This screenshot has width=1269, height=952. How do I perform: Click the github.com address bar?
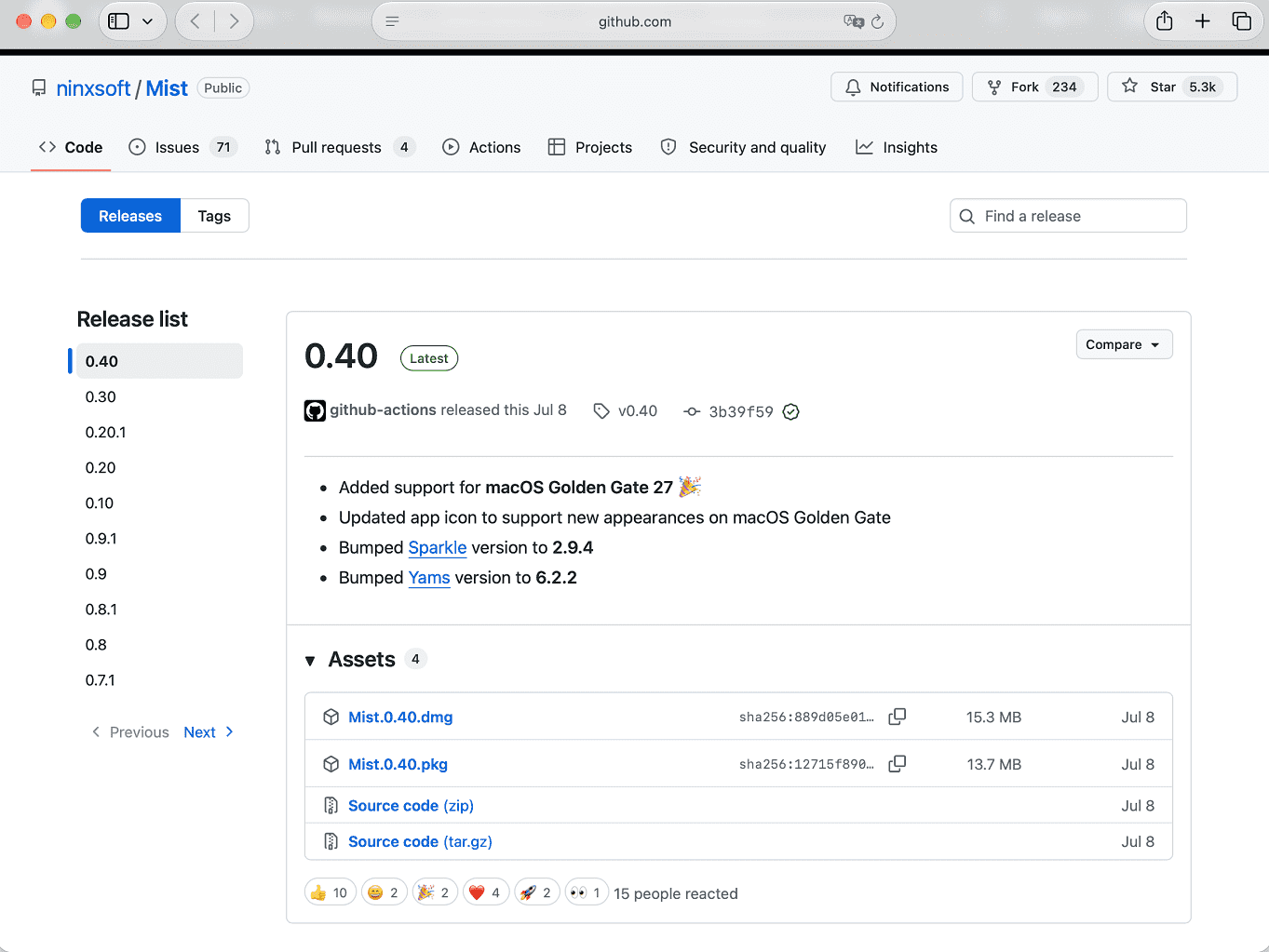[x=634, y=21]
